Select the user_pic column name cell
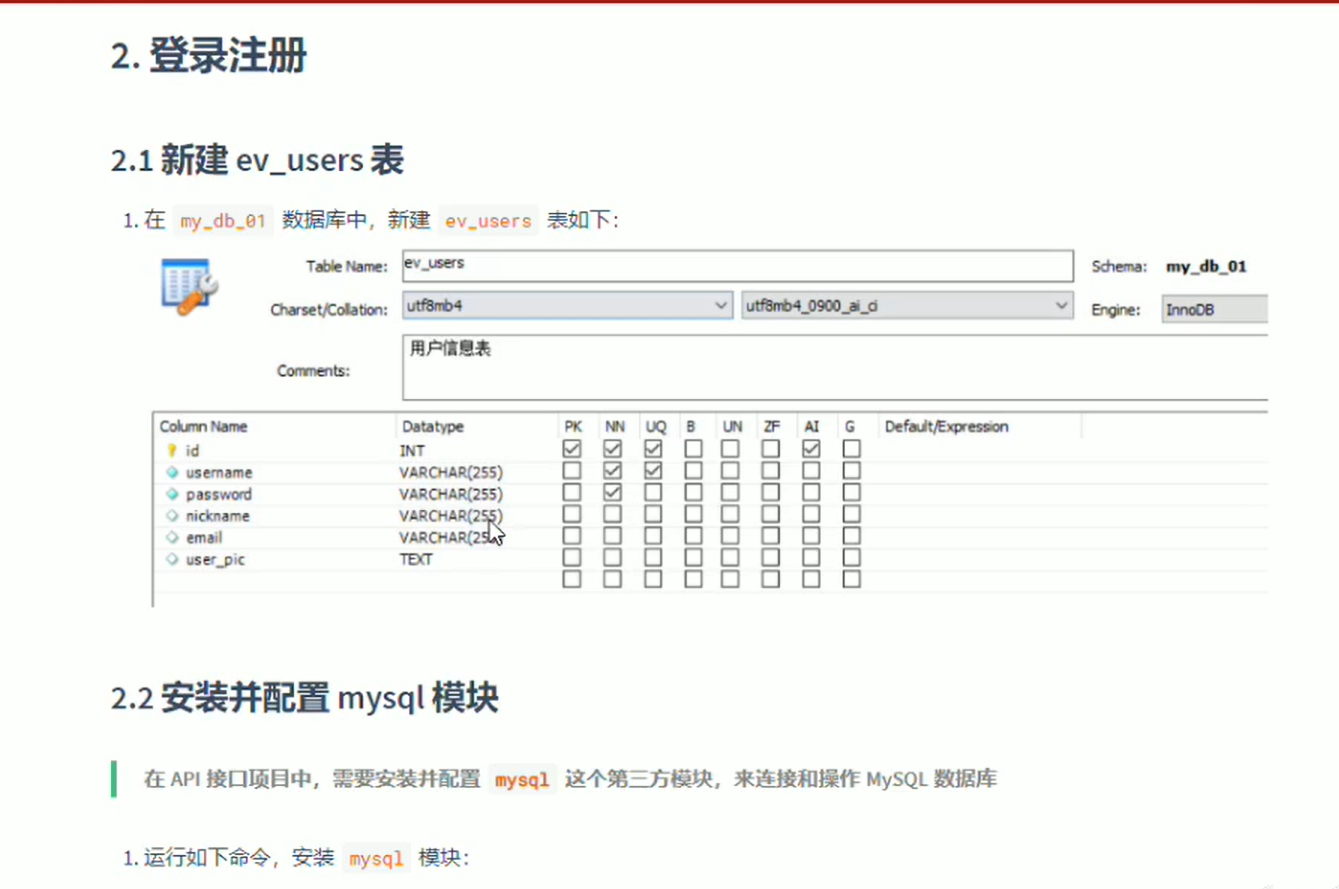This screenshot has height=889, width=1339. [215, 559]
